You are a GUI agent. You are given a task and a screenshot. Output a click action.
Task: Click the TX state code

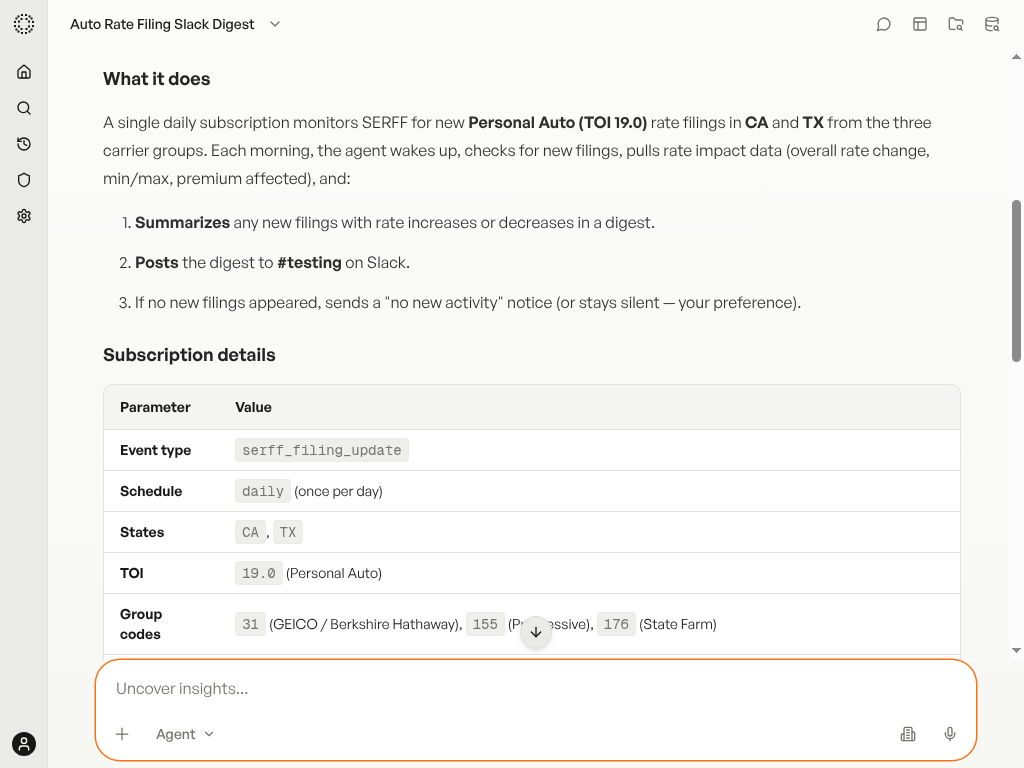point(288,532)
